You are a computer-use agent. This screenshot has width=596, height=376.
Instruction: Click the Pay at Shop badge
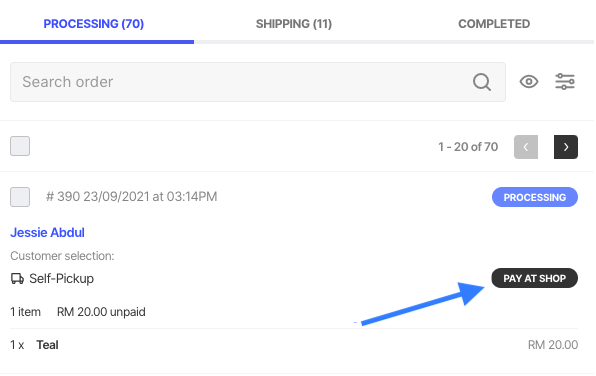(x=534, y=278)
